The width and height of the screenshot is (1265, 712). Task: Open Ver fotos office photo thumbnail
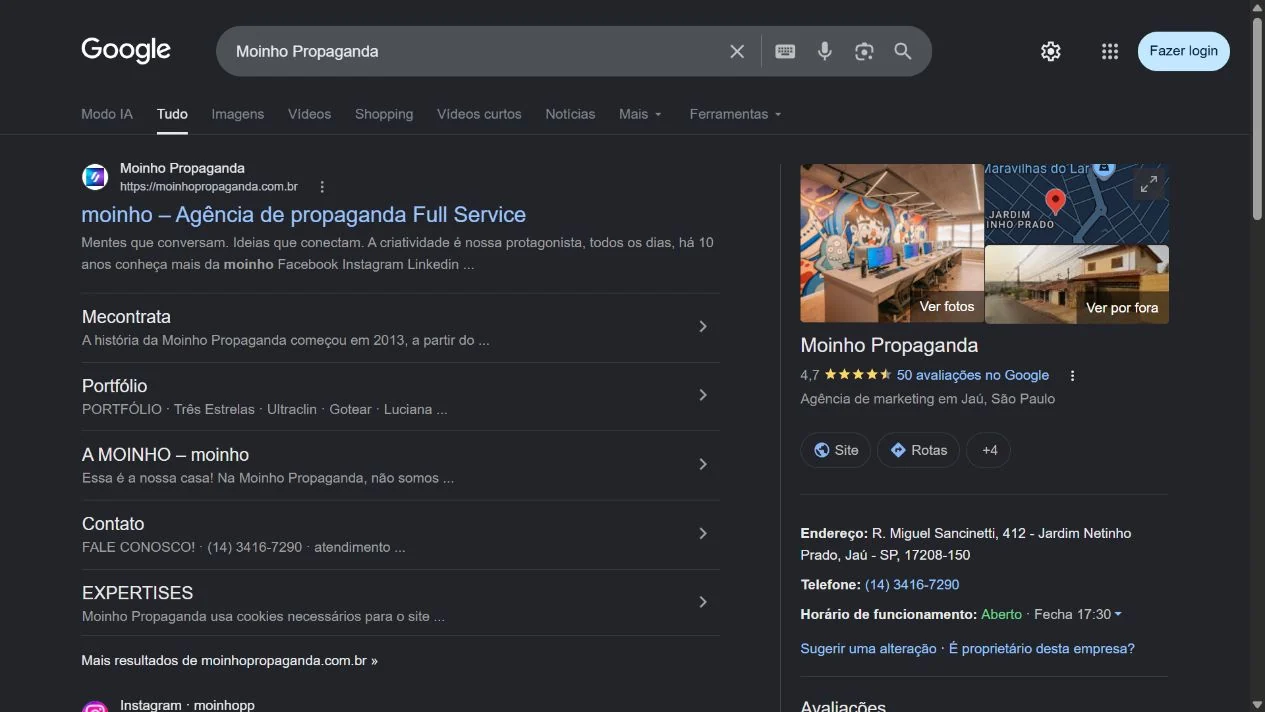coord(892,243)
